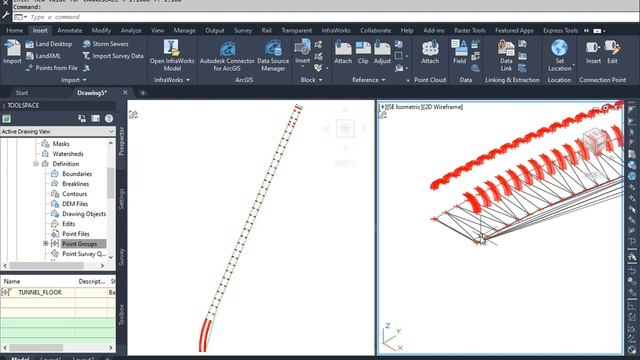
Task: Select Breaklines in the tree
Action: tap(76, 184)
